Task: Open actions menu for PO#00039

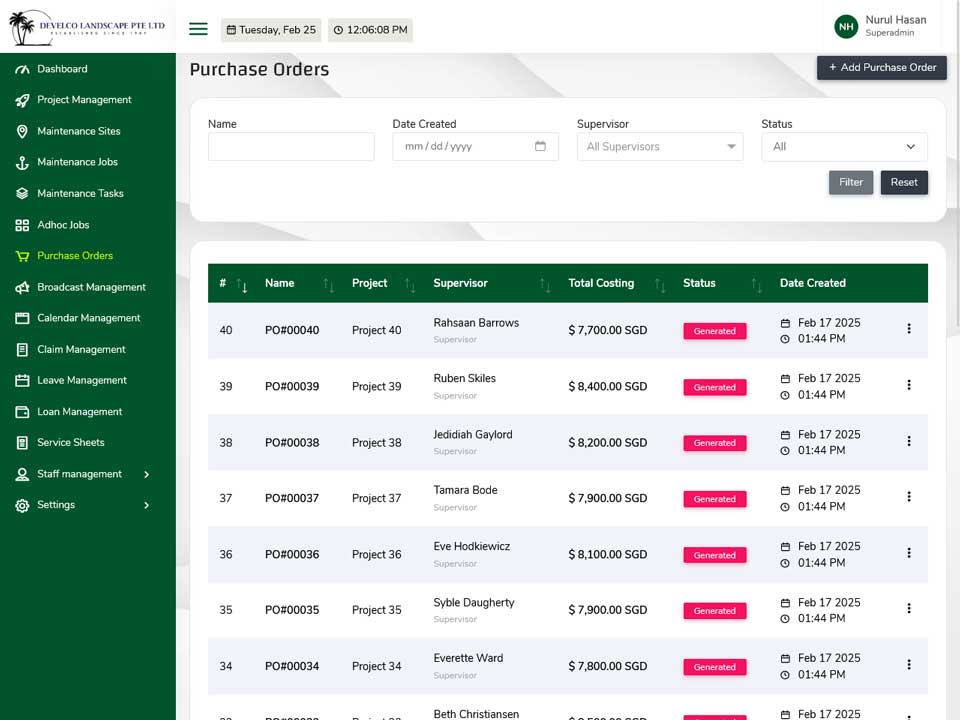Action: click(909, 385)
